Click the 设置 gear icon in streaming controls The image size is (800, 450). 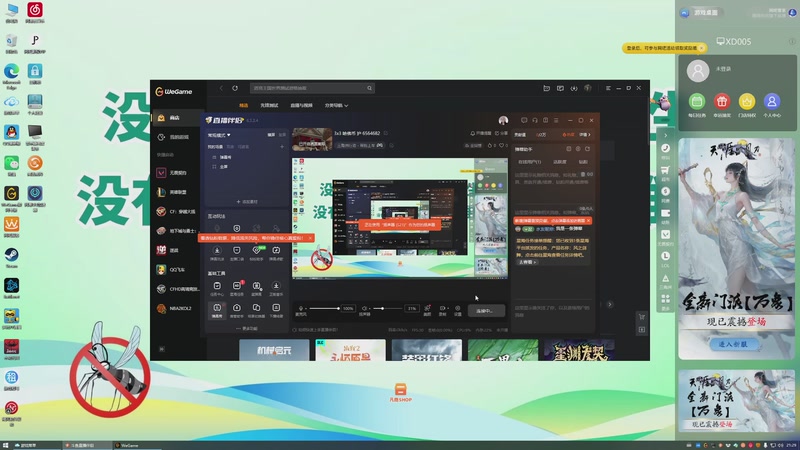click(458, 310)
